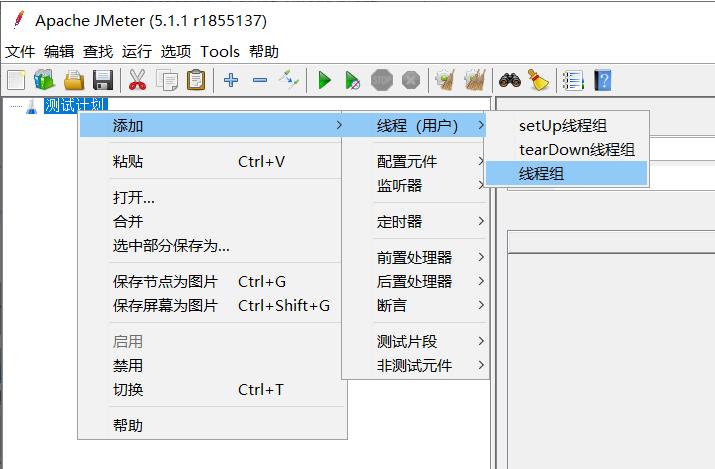Choose 保存节点为图片 in context menu
Image resolution: width=715 pixels, height=469 pixels.
tap(211, 281)
